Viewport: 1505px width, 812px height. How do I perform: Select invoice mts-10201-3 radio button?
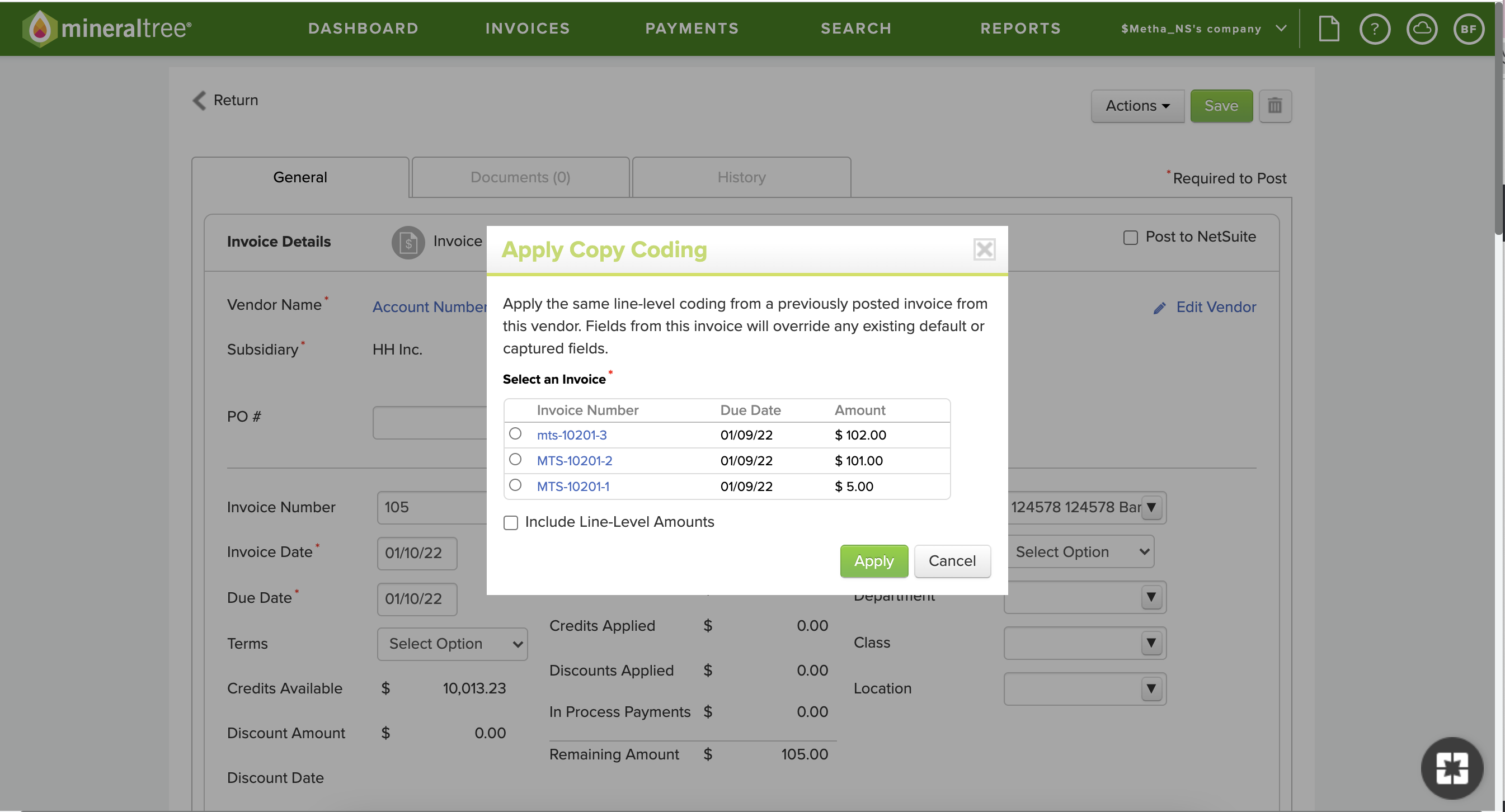[515, 433]
